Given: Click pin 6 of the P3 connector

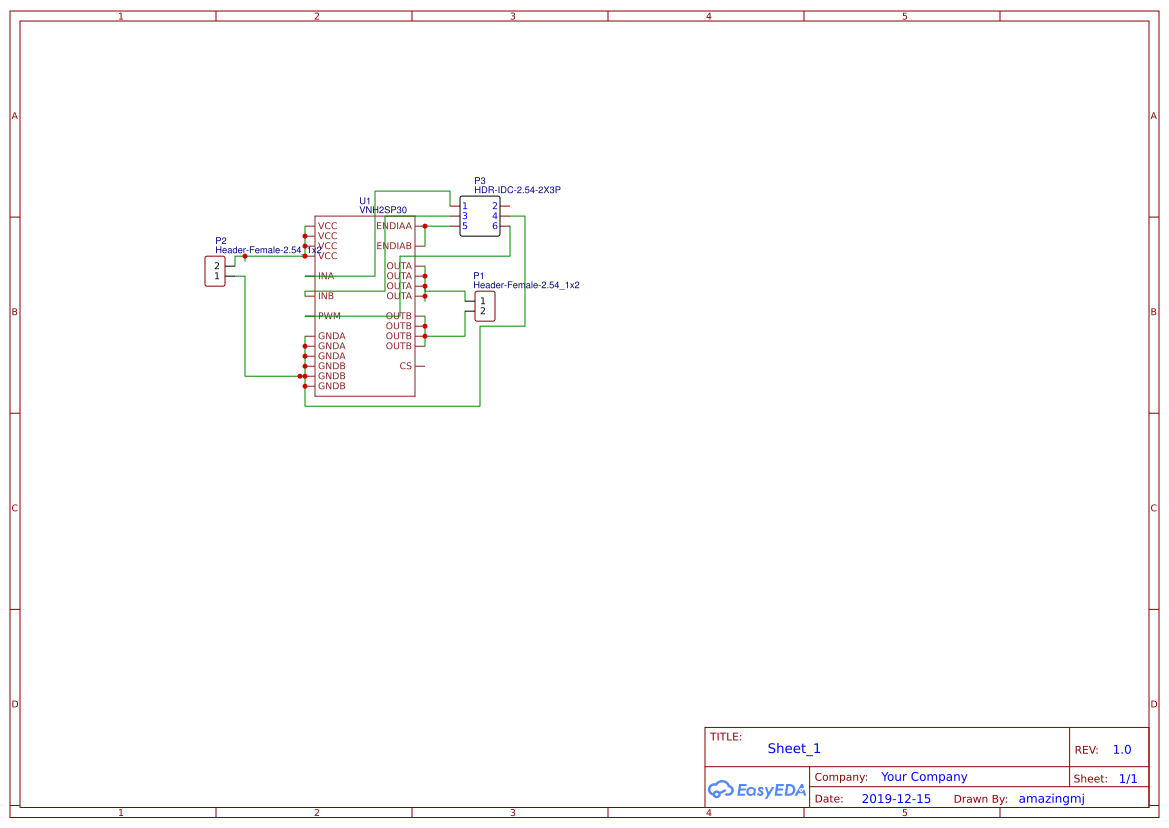Looking at the screenshot, I should point(494,226).
